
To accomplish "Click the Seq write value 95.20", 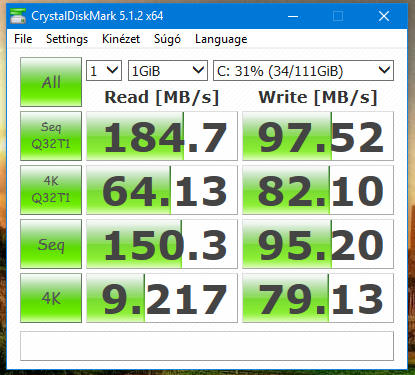I will click(318, 244).
